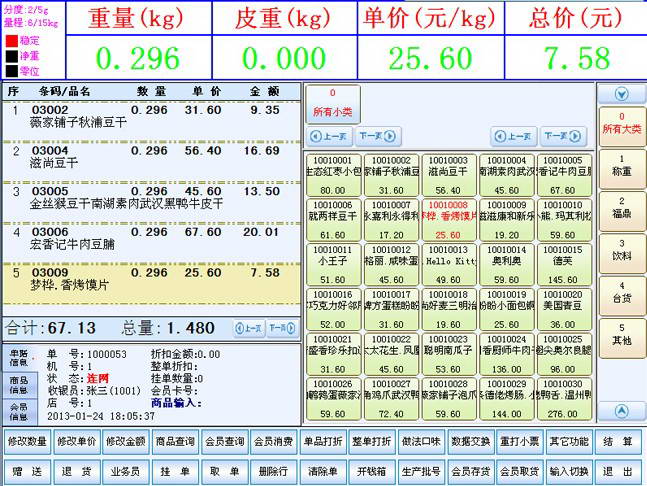Switch to the 商品信息 tab
This screenshot has width=647, height=486.
[19, 385]
